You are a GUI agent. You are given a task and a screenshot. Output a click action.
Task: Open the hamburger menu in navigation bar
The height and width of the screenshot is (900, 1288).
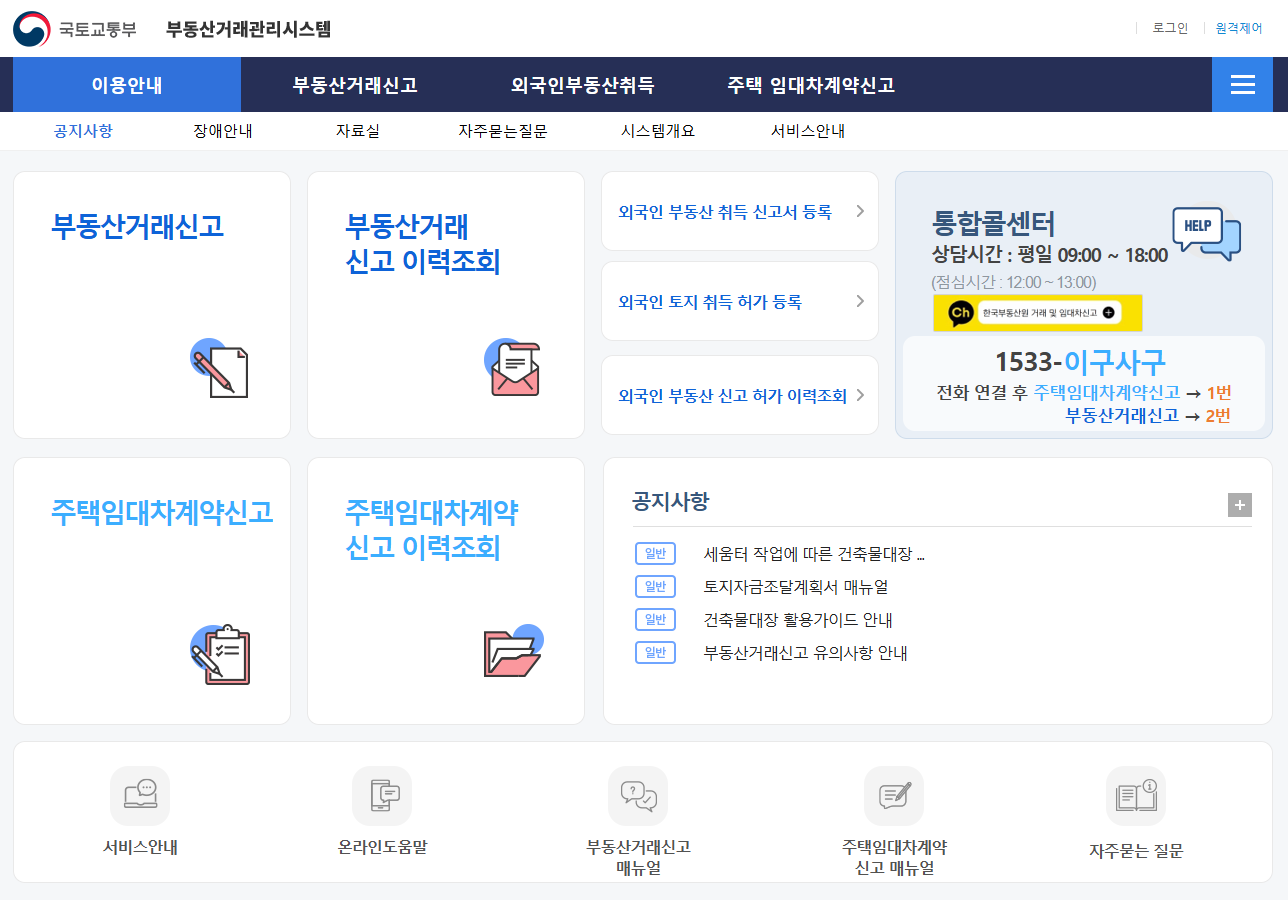(x=1242, y=85)
